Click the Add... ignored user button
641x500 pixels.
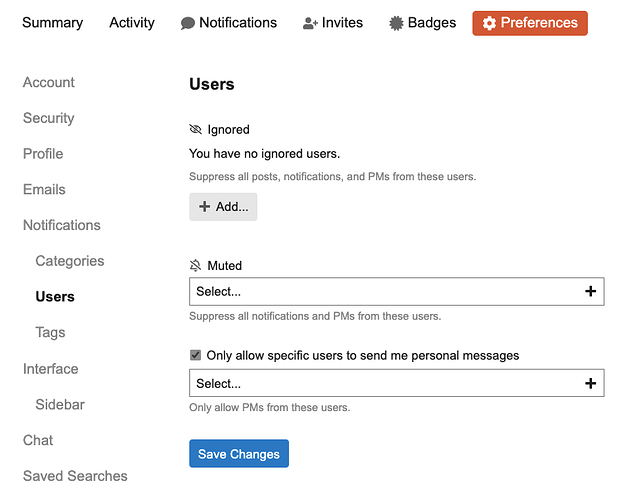pyautogui.click(x=223, y=207)
